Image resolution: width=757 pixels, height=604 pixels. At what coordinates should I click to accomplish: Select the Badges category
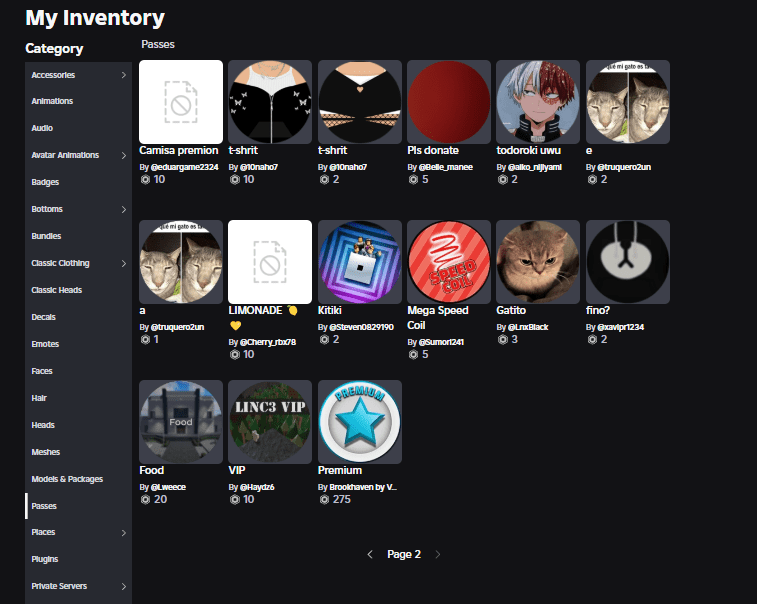[x=45, y=182]
